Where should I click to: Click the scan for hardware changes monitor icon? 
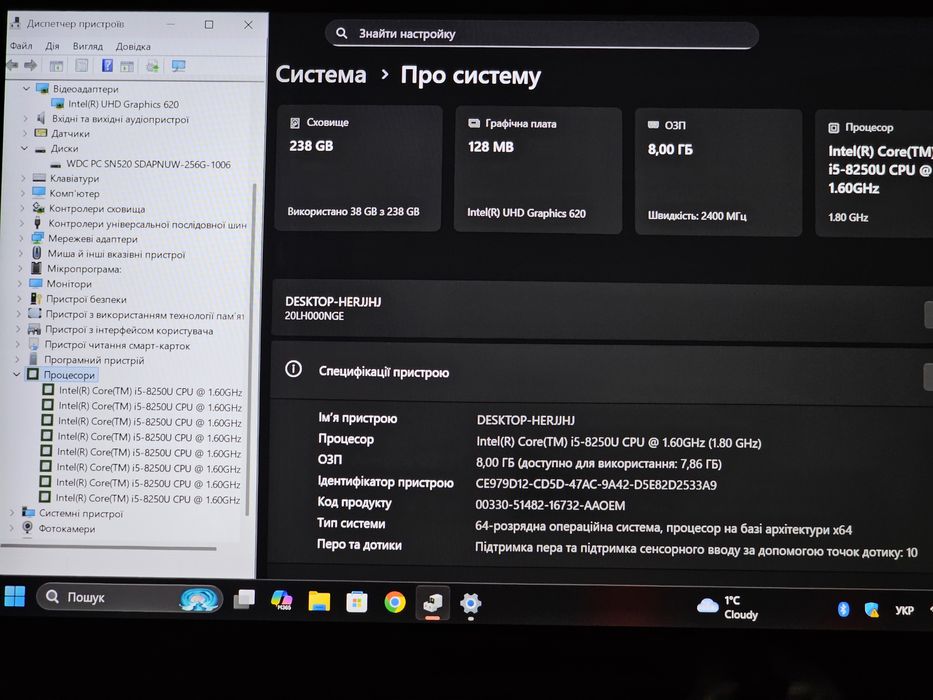click(179, 66)
